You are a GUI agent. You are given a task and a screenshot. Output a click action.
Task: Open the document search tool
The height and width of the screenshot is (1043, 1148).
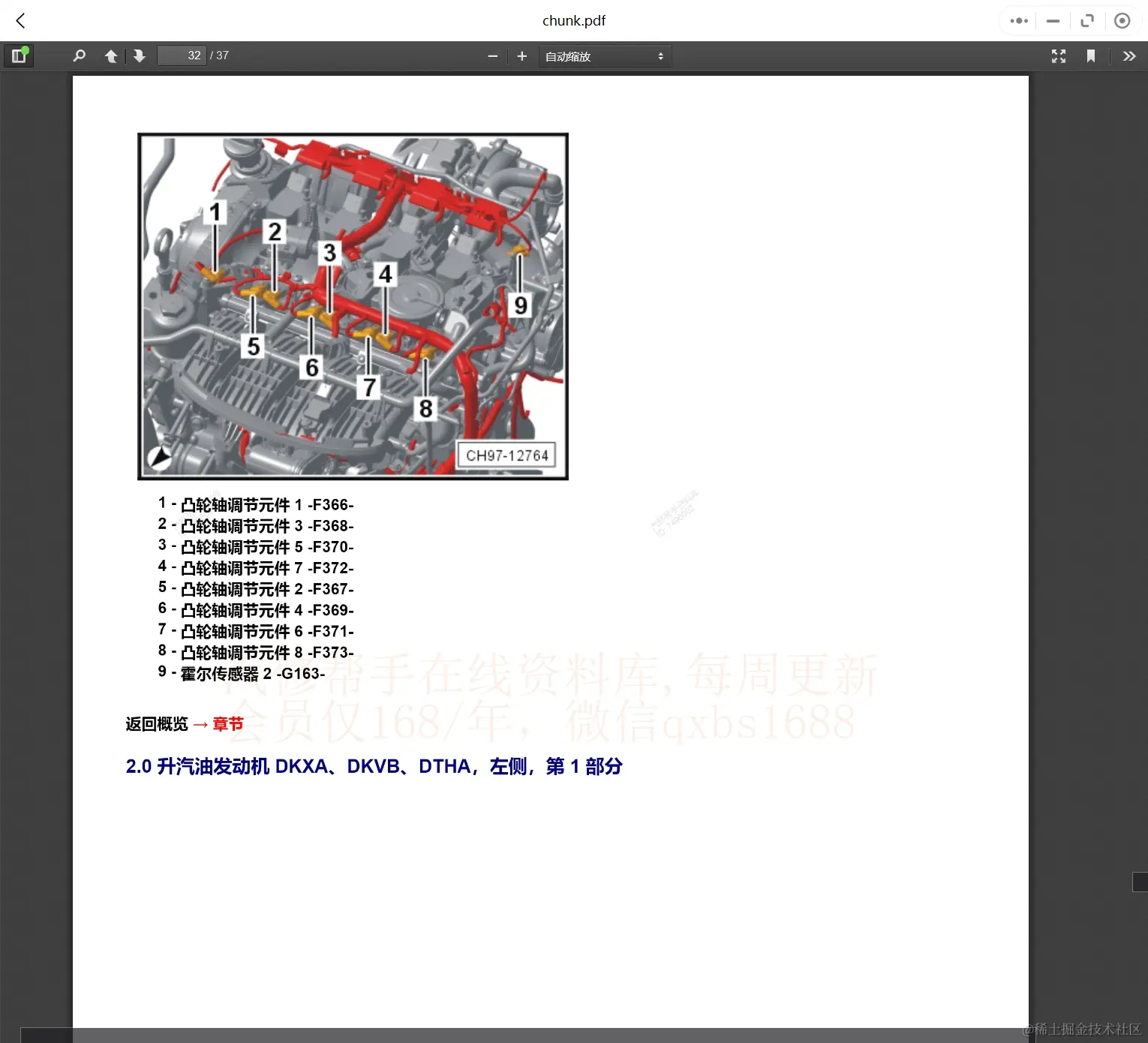[79, 55]
